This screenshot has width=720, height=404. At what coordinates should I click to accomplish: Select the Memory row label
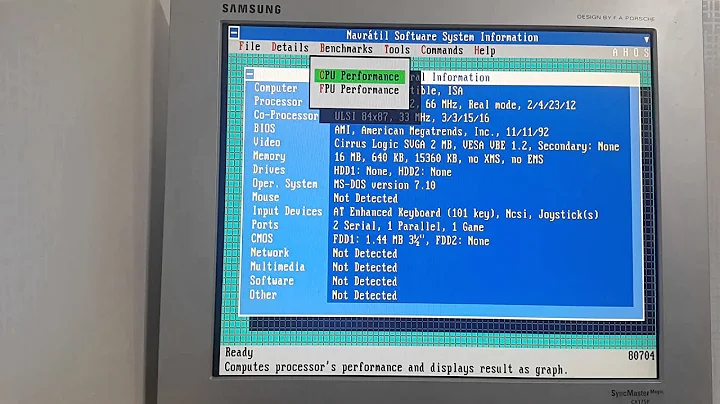pos(269,156)
